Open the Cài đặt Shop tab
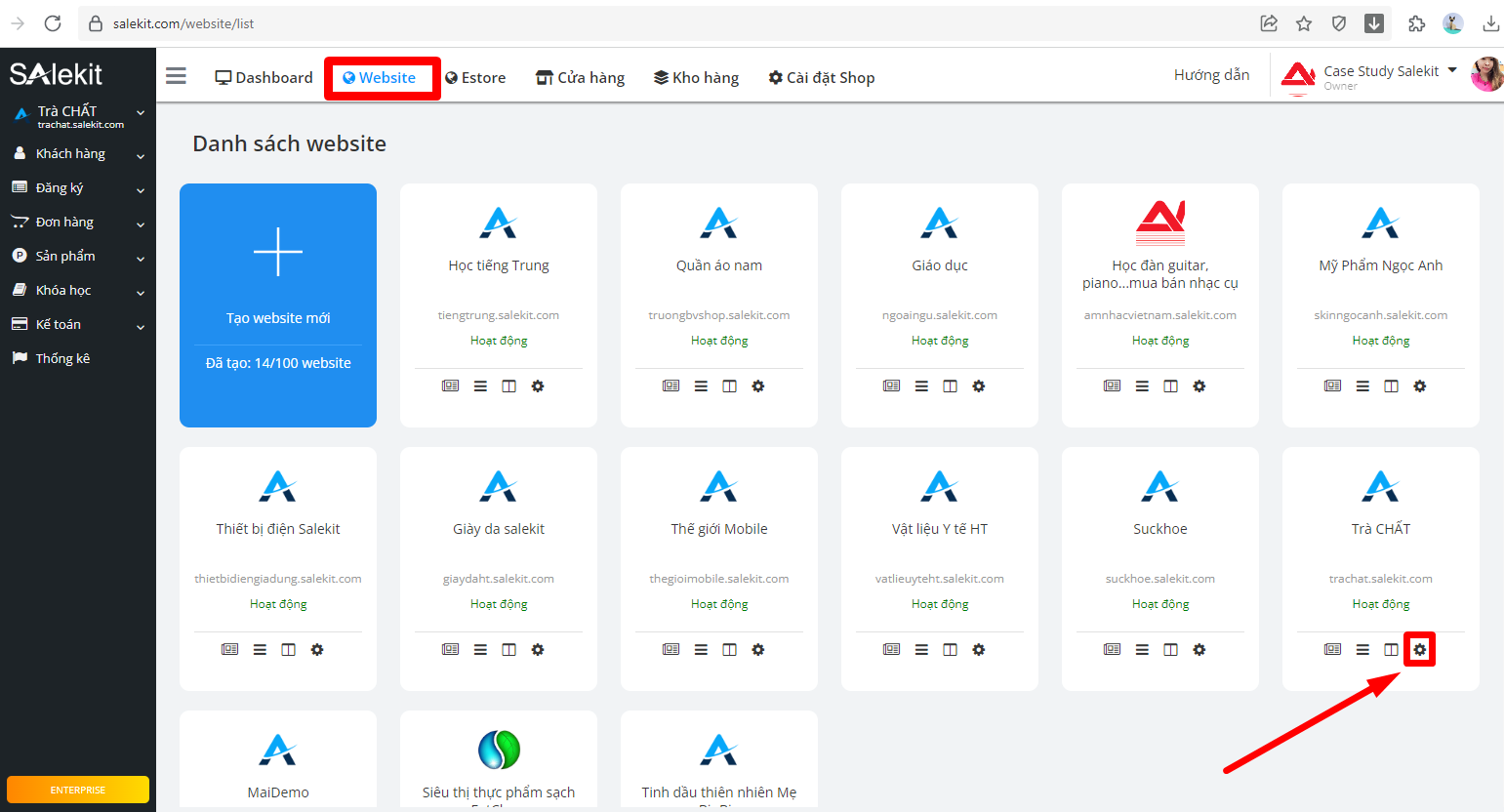This screenshot has width=1504, height=812. click(821, 78)
